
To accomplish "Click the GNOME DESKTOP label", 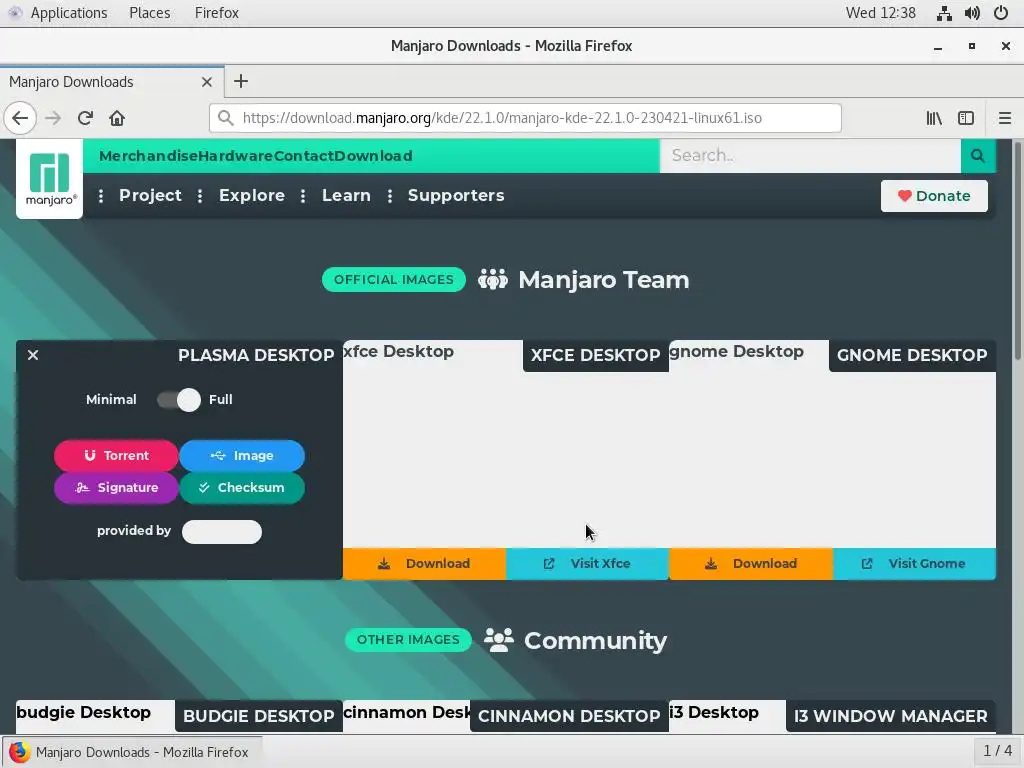I will pyautogui.click(x=912, y=355).
